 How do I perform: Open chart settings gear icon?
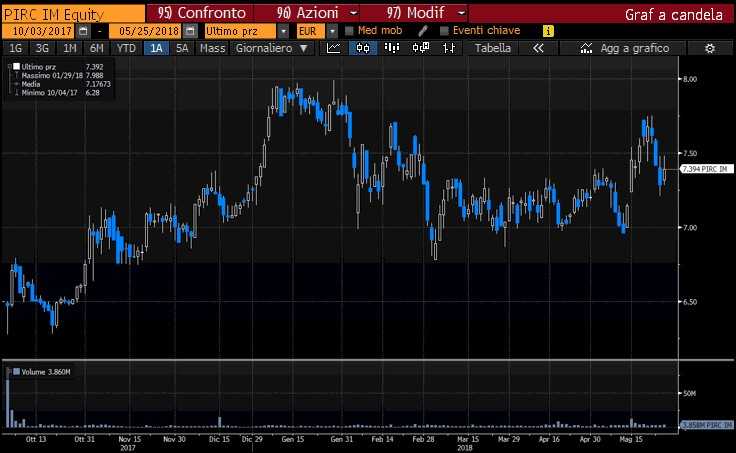pyautogui.click(x=710, y=48)
